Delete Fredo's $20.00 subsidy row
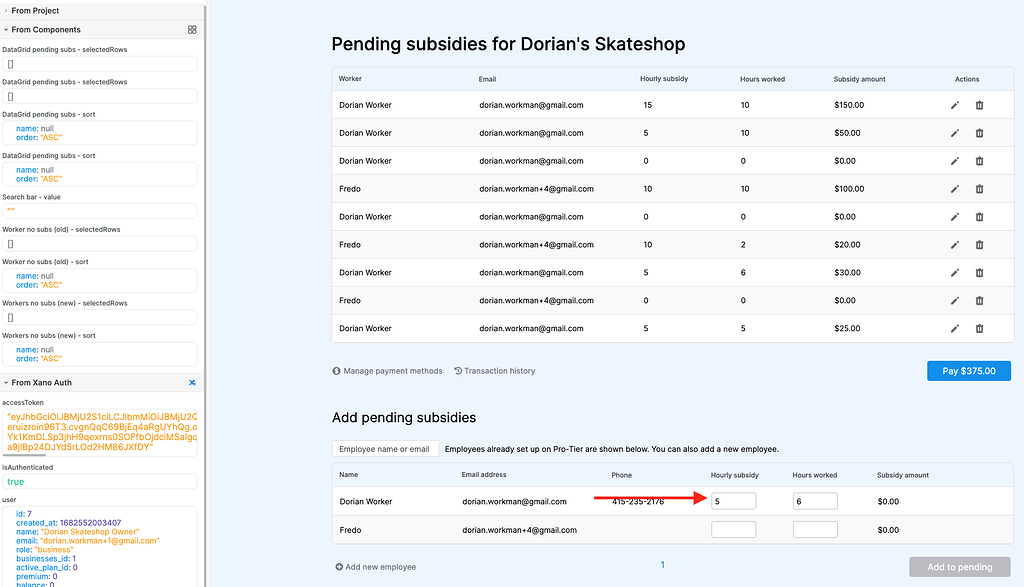 (x=979, y=244)
